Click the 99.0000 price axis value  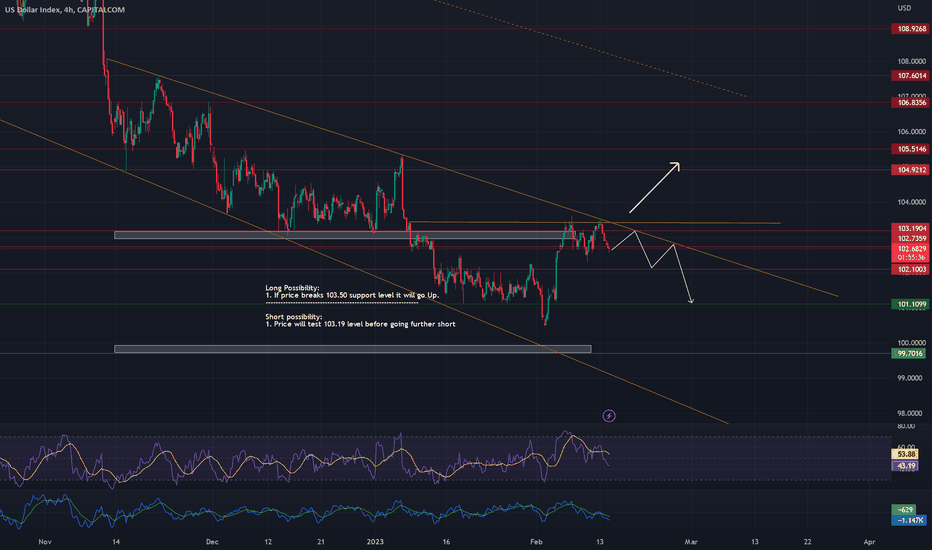(911, 378)
